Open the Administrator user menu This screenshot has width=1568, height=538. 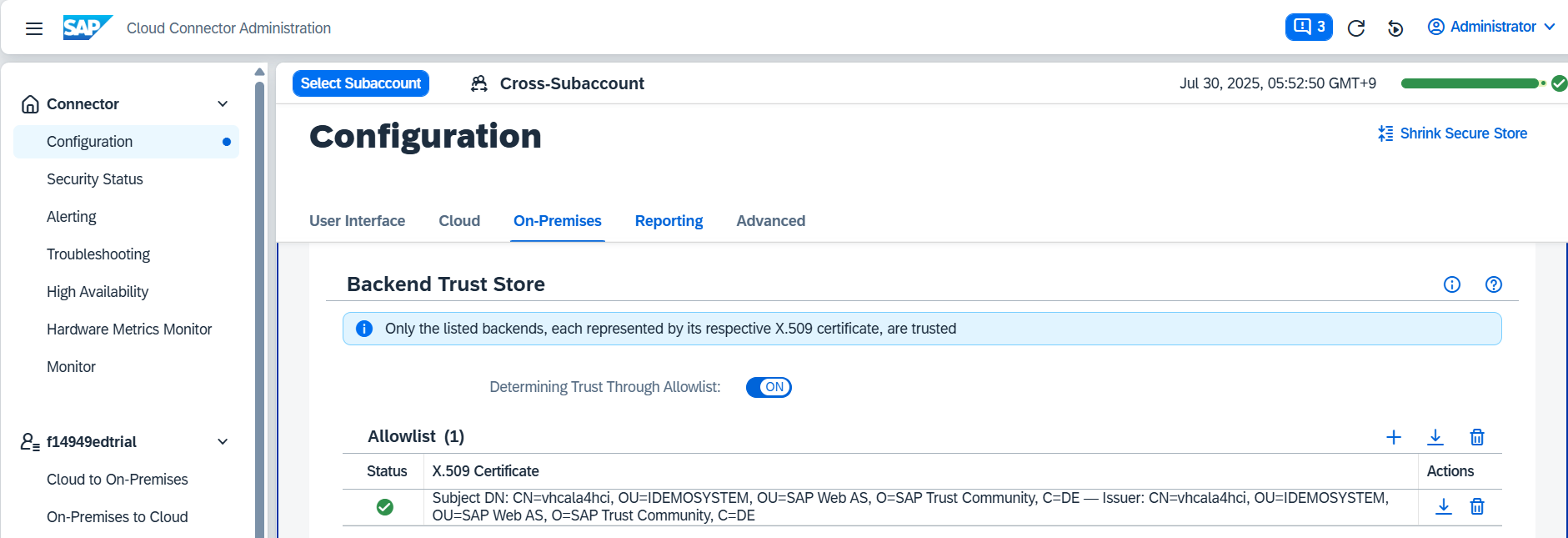click(1491, 27)
